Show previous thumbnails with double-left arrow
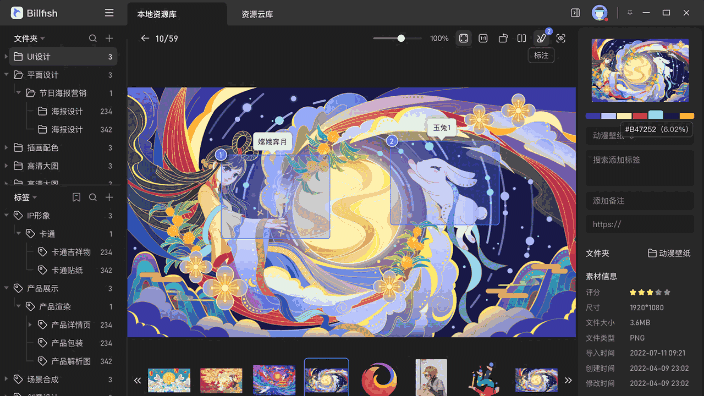704x396 pixels. [x=137, y=381]
